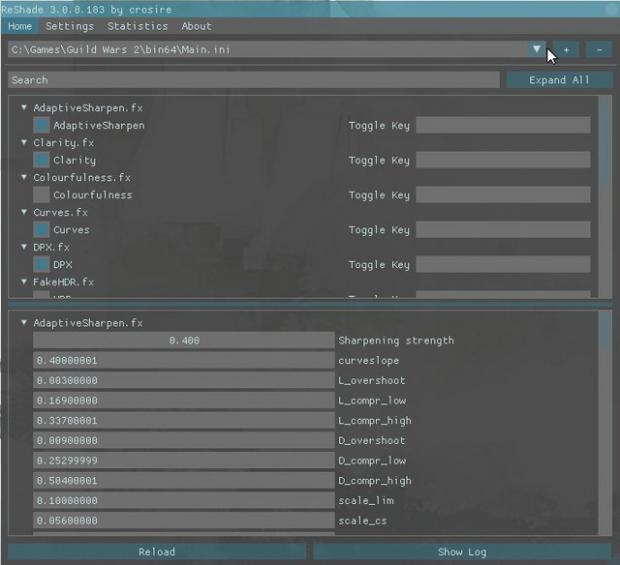The width and height of the screenshot is (620, 565).
Task: Click the Show Log button
Action: coord(462,552)
